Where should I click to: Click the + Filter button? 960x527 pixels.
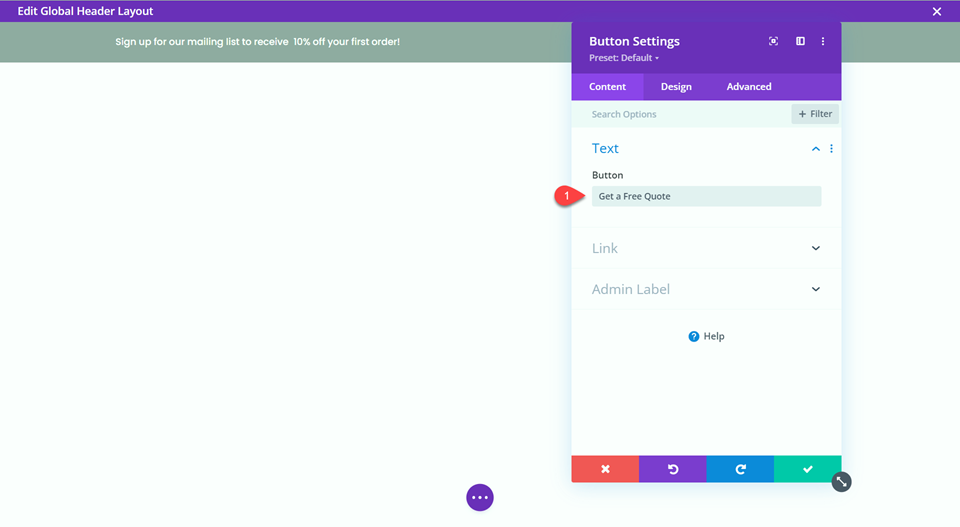815,114
